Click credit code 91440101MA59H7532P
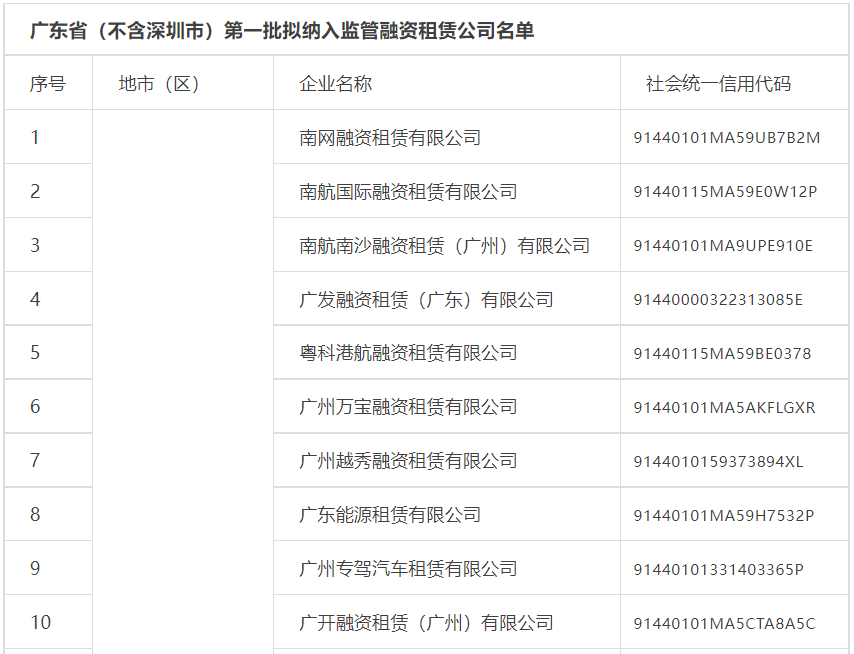Viewport: 854px width, 654px height. point(724,515)
